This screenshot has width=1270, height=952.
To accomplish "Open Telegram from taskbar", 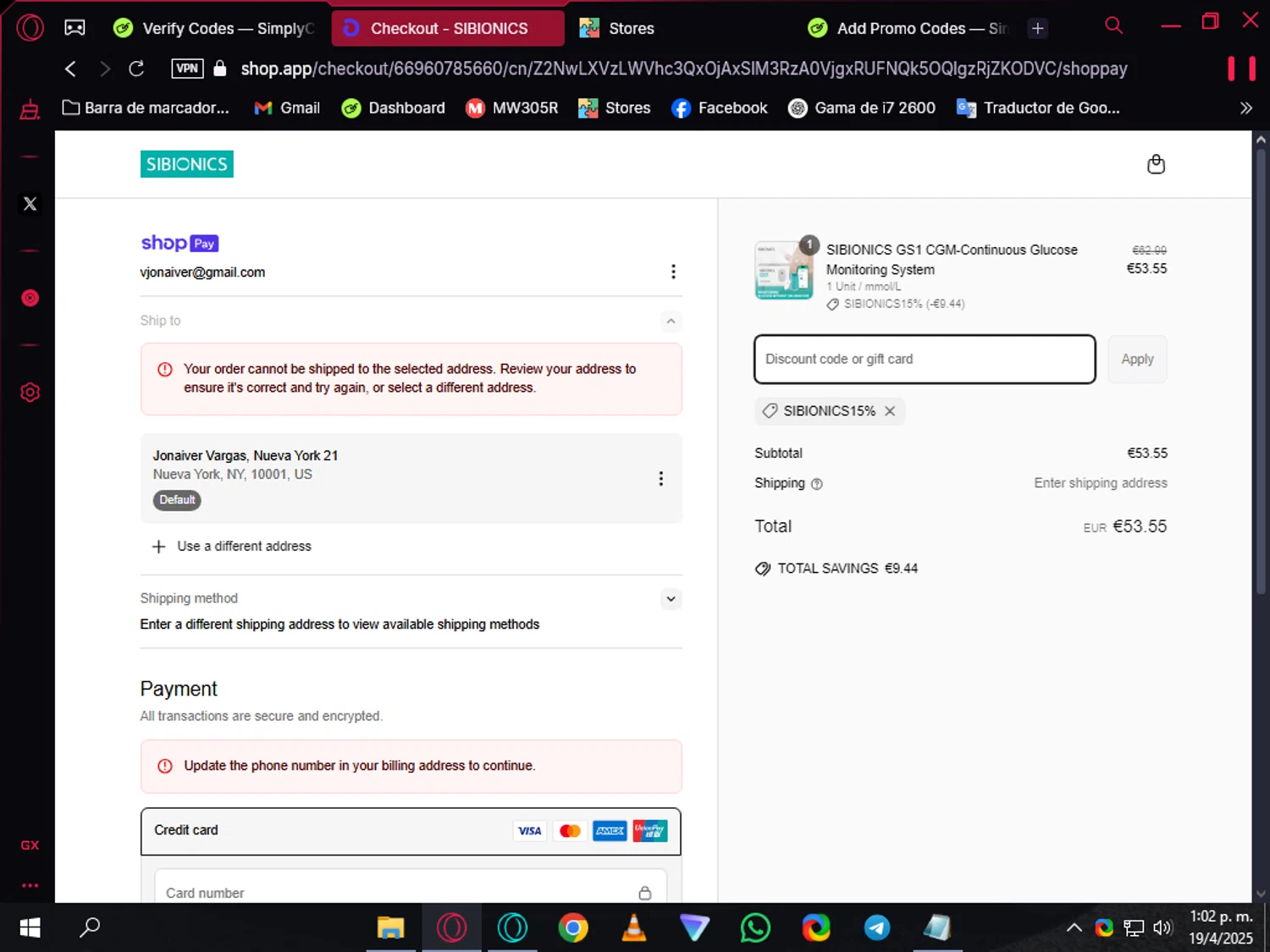I will pyautogui.click(x=876, y=928).
